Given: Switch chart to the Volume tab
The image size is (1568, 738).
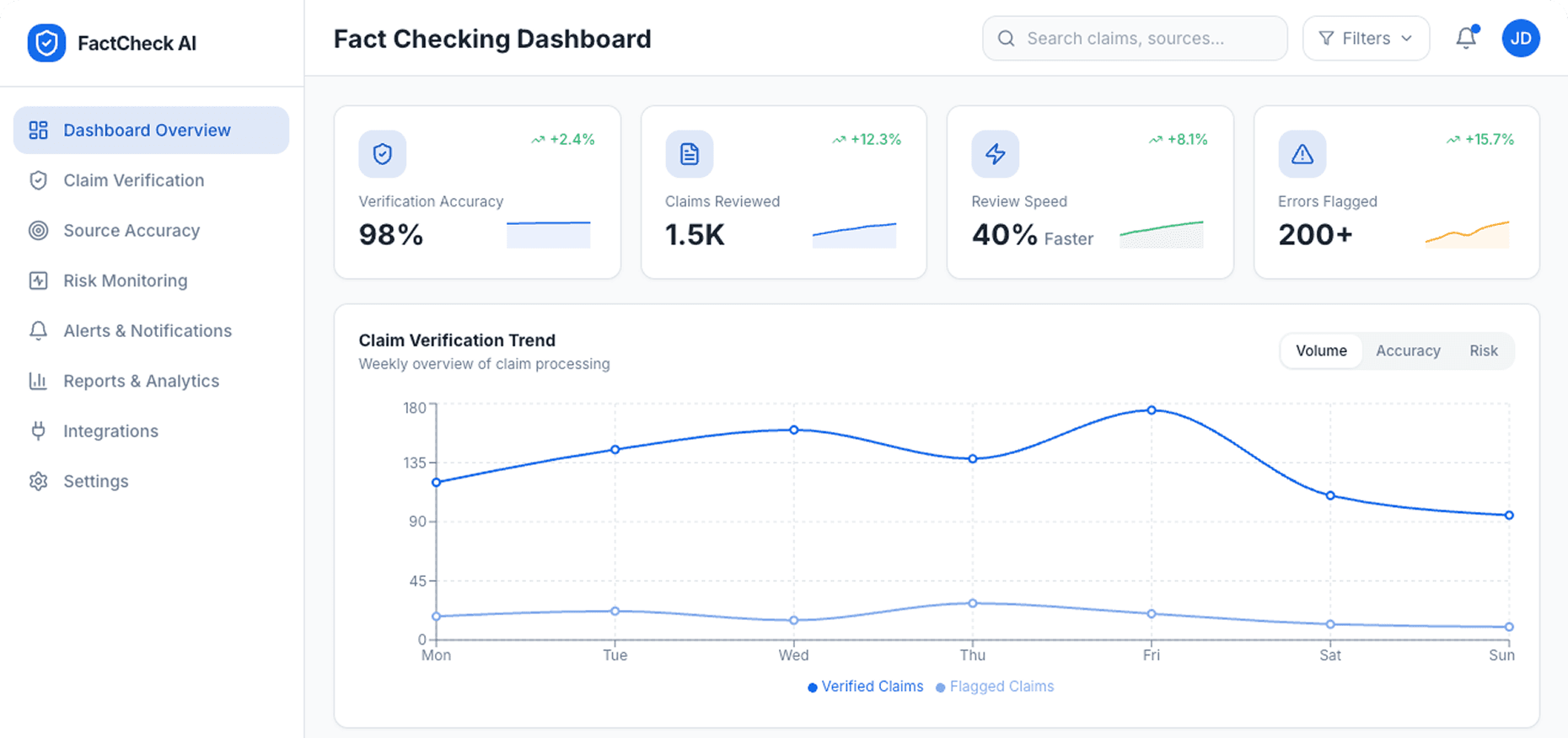Looking at the screenshot, I should coord(1321,351).
